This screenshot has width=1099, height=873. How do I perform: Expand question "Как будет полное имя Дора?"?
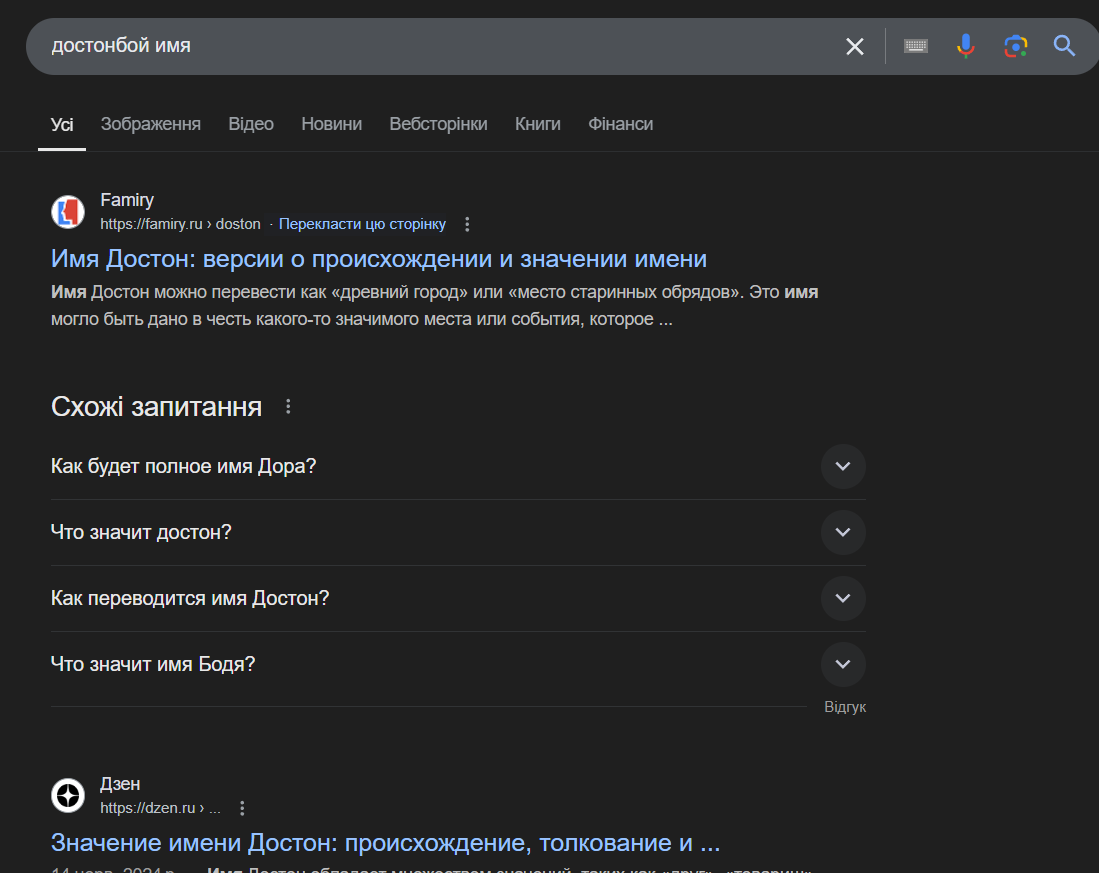(842, 466)
